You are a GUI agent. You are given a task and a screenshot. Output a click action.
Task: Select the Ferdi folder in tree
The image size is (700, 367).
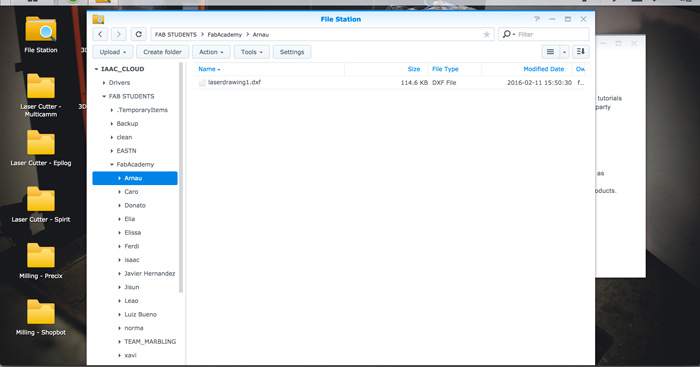[x=132, y=246]
